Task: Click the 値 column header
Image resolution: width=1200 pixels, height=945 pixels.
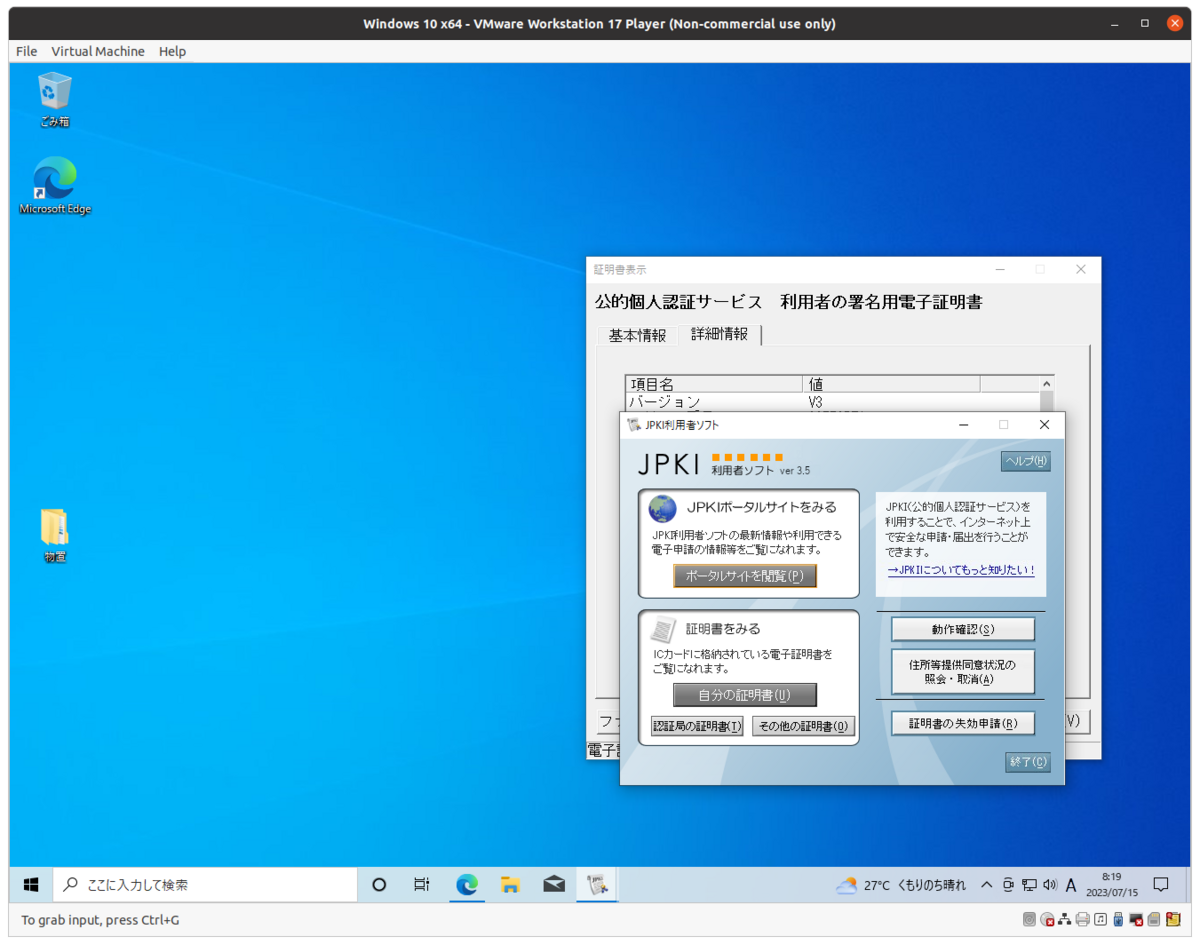Action: [x=891, y=384]
